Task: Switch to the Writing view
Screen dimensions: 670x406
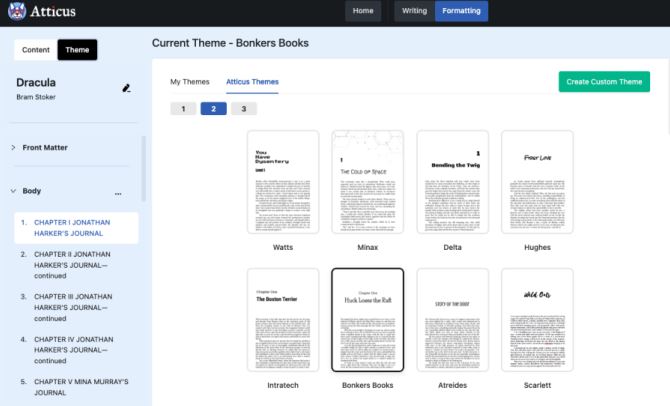Action: [x=414, y=11]
